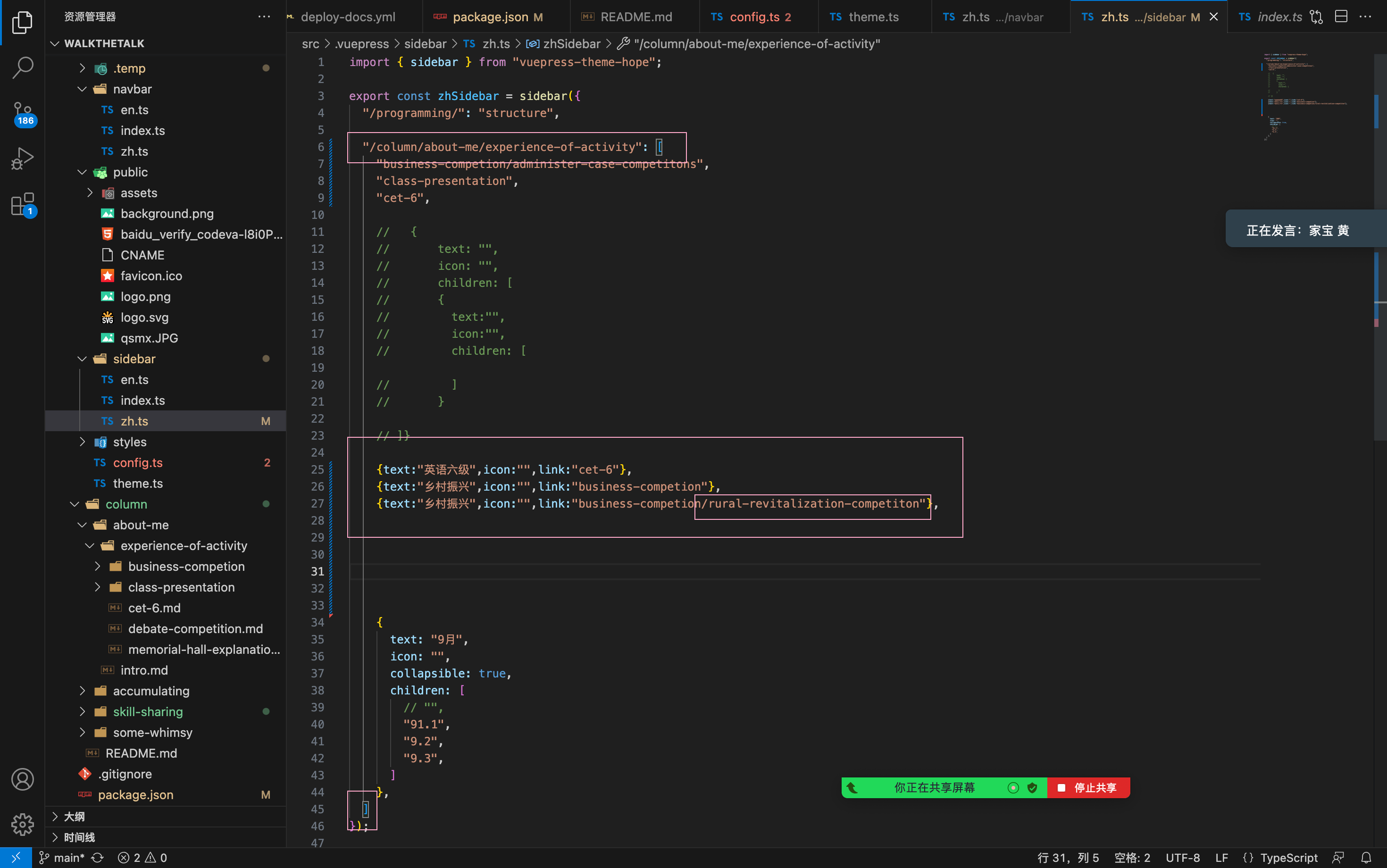
Task: Click the split editor icon
Action: tap(1341, 17)
